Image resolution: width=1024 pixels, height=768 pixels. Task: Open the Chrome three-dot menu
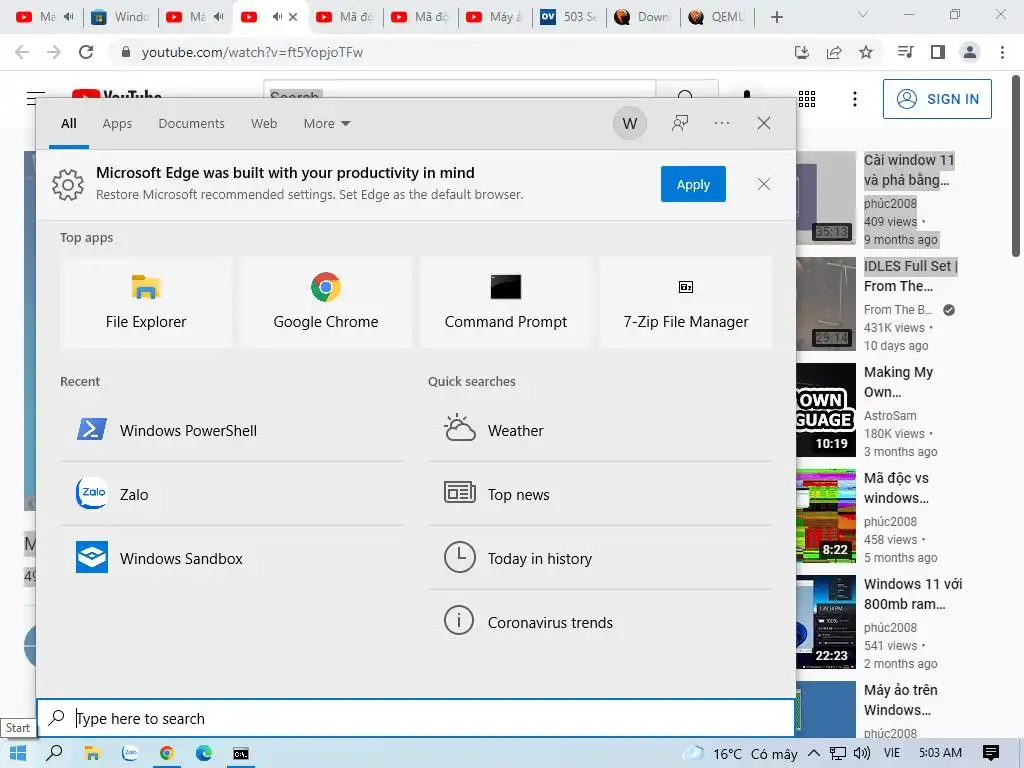(x=1002, y=52)
